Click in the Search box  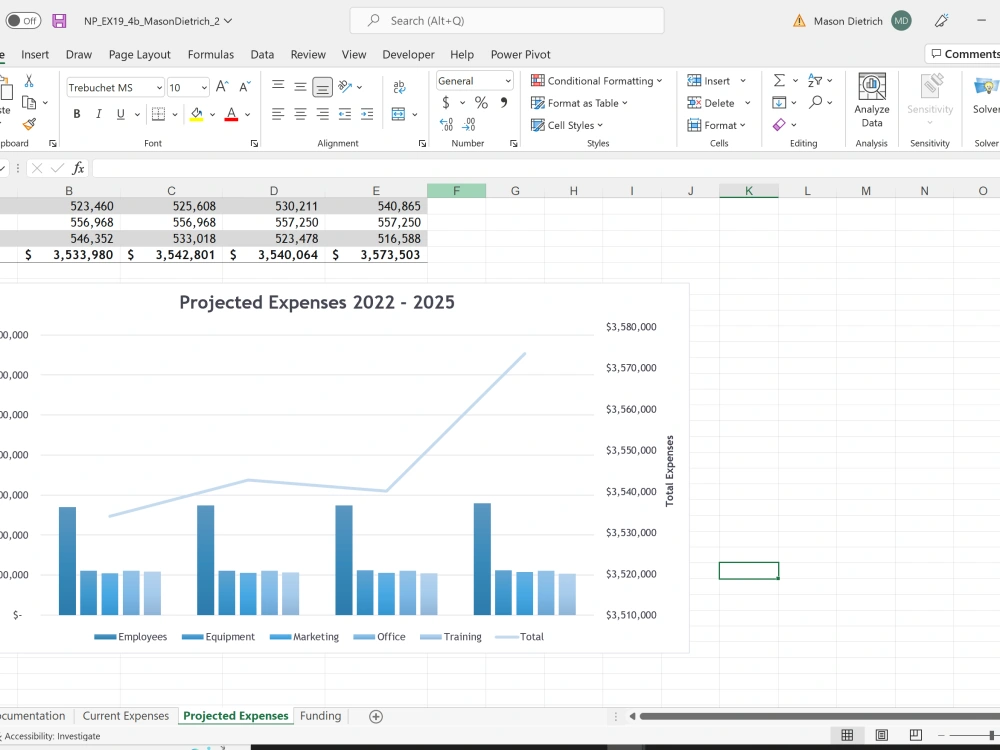click(x=507, y=21)
